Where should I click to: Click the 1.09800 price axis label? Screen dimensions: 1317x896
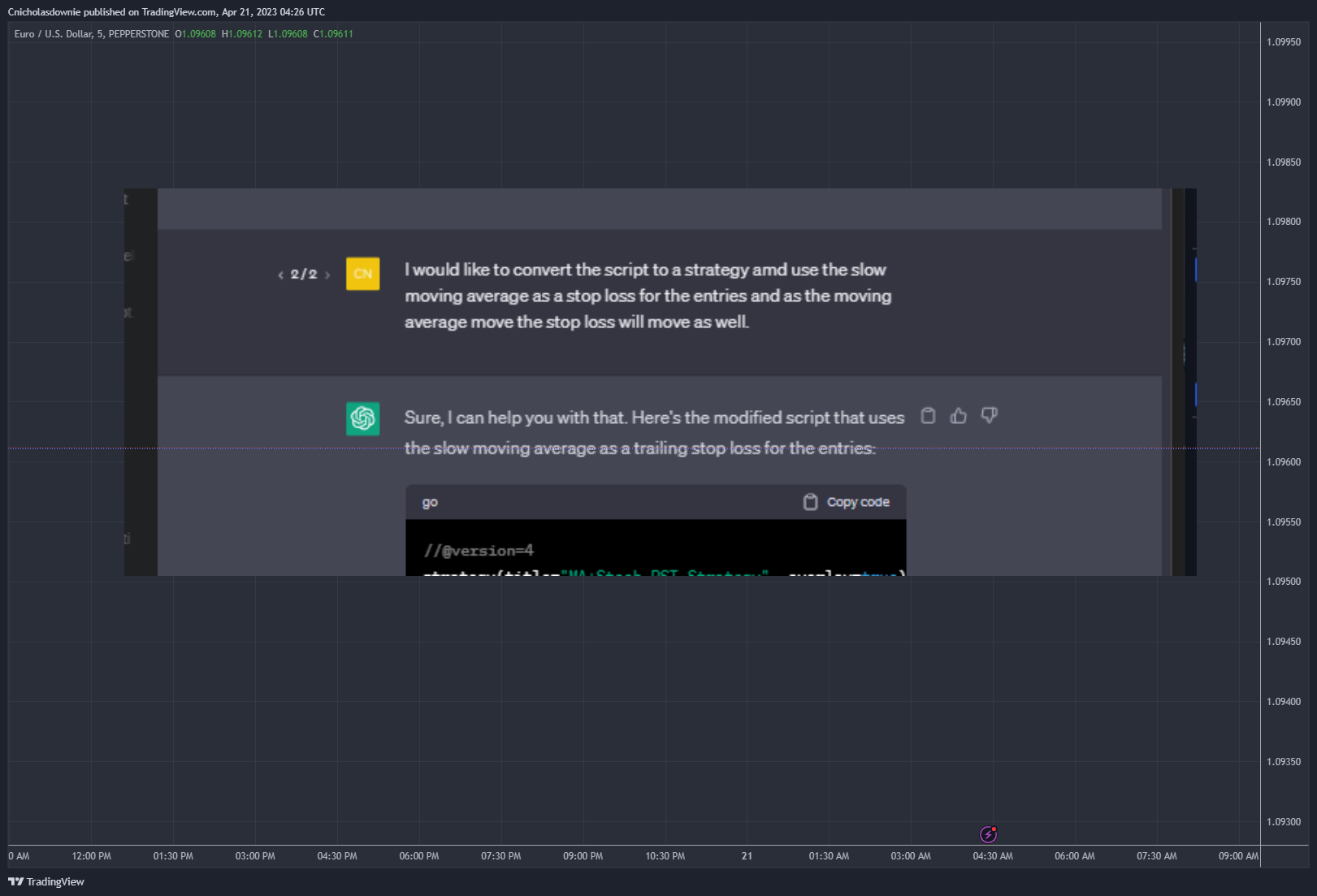1284,222
